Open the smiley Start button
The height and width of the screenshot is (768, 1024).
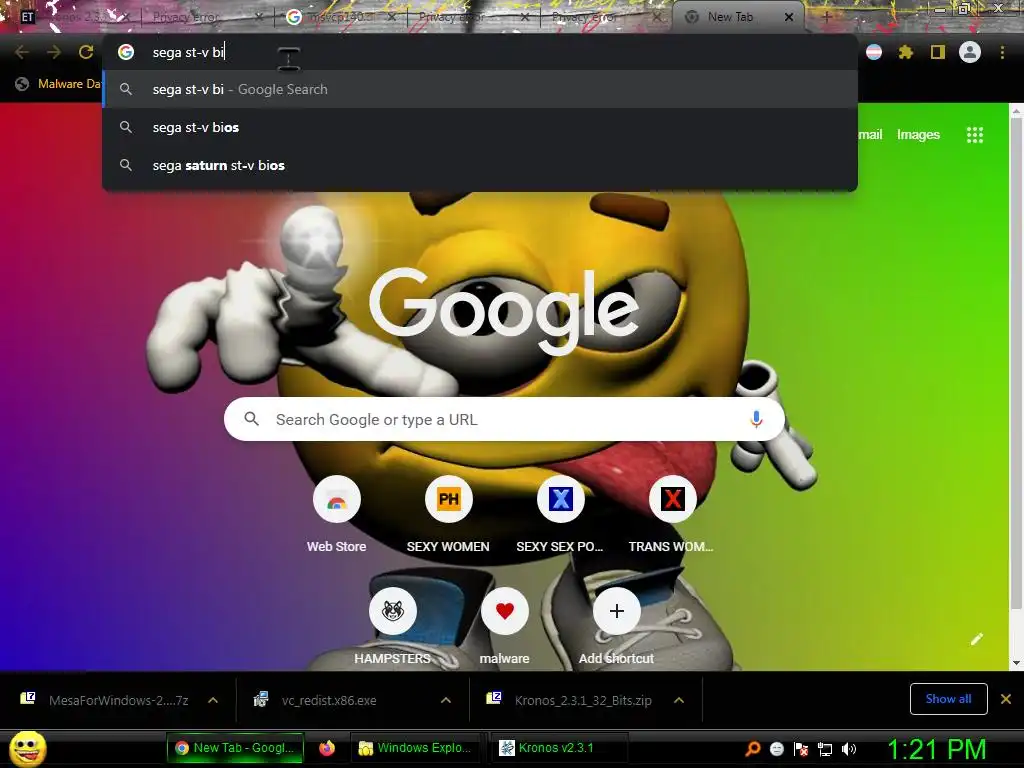pos(28,748)
